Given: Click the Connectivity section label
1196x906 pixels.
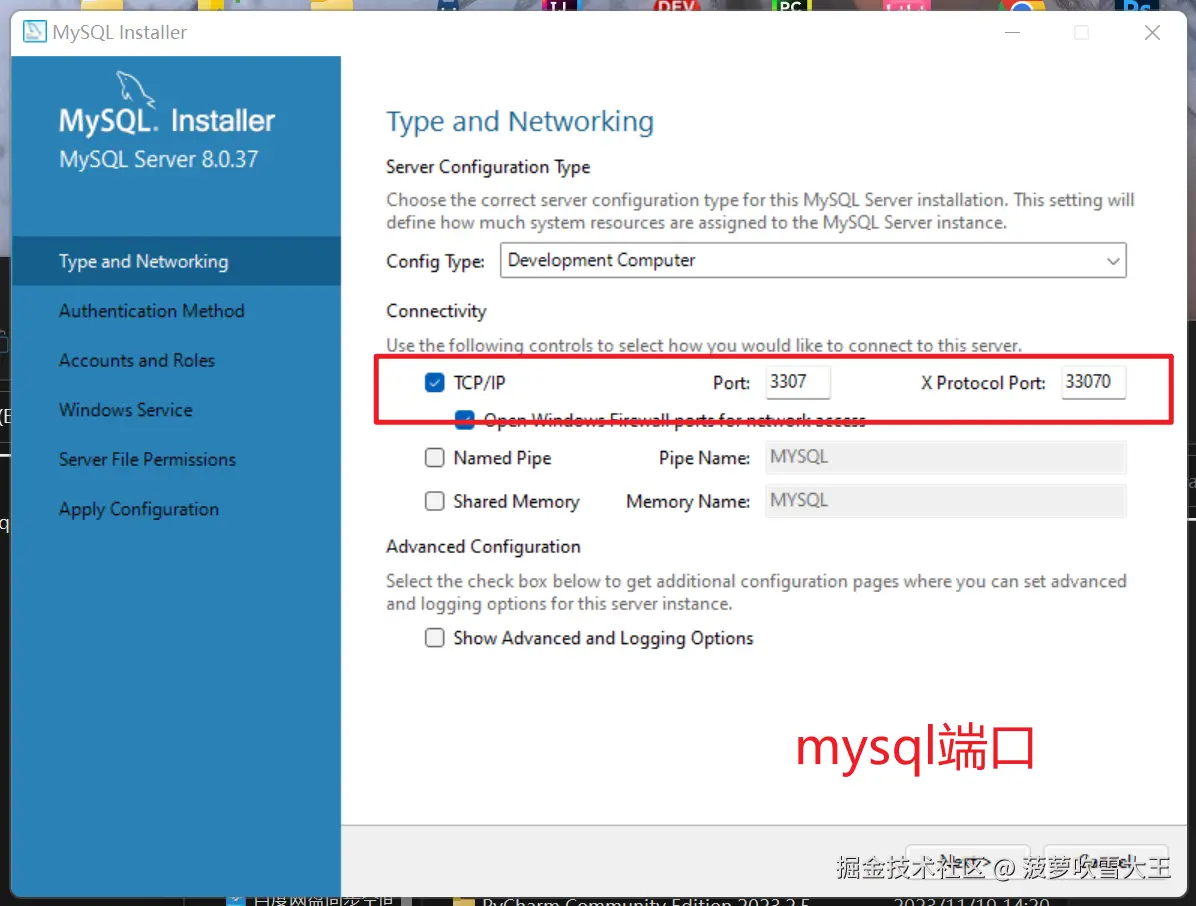Looking at the screenshot, I should (x=436, y=311).
